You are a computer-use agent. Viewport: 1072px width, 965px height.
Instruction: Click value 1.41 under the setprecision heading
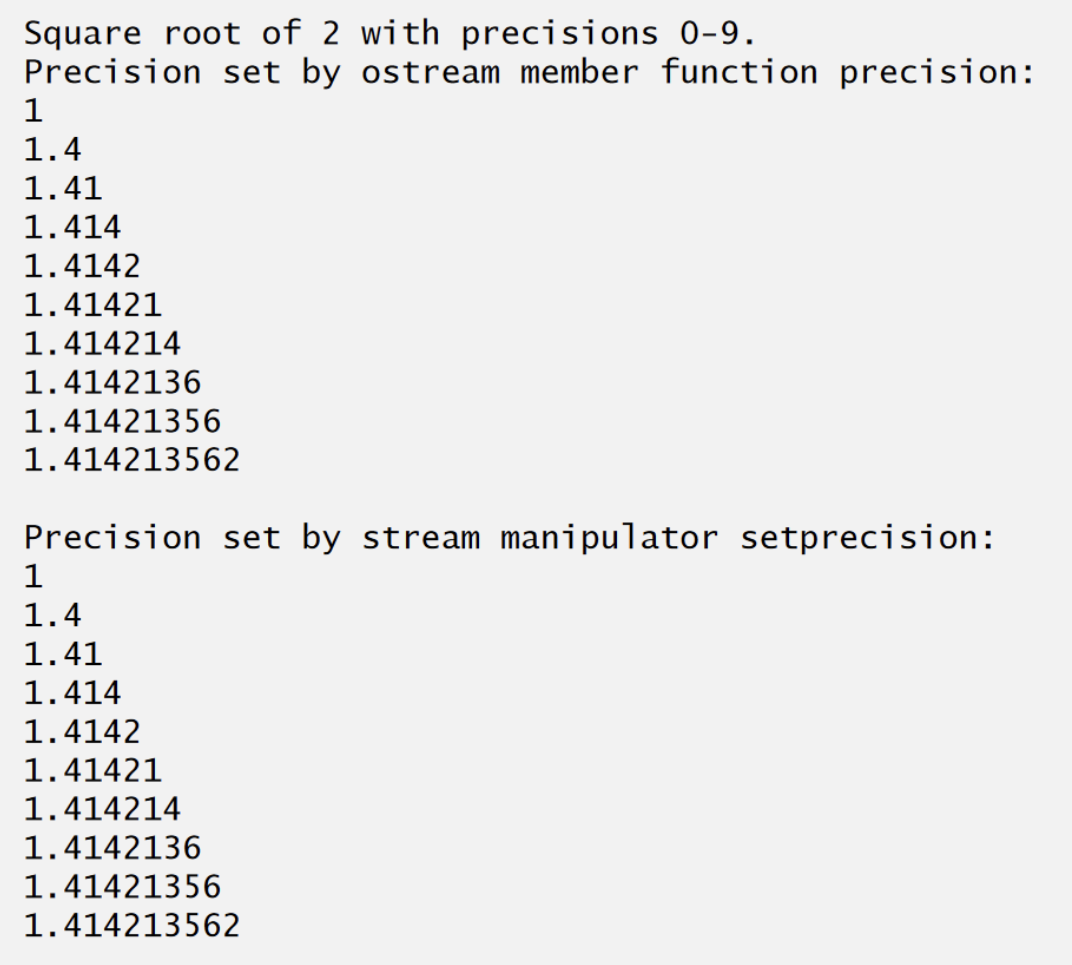point(62,654)
